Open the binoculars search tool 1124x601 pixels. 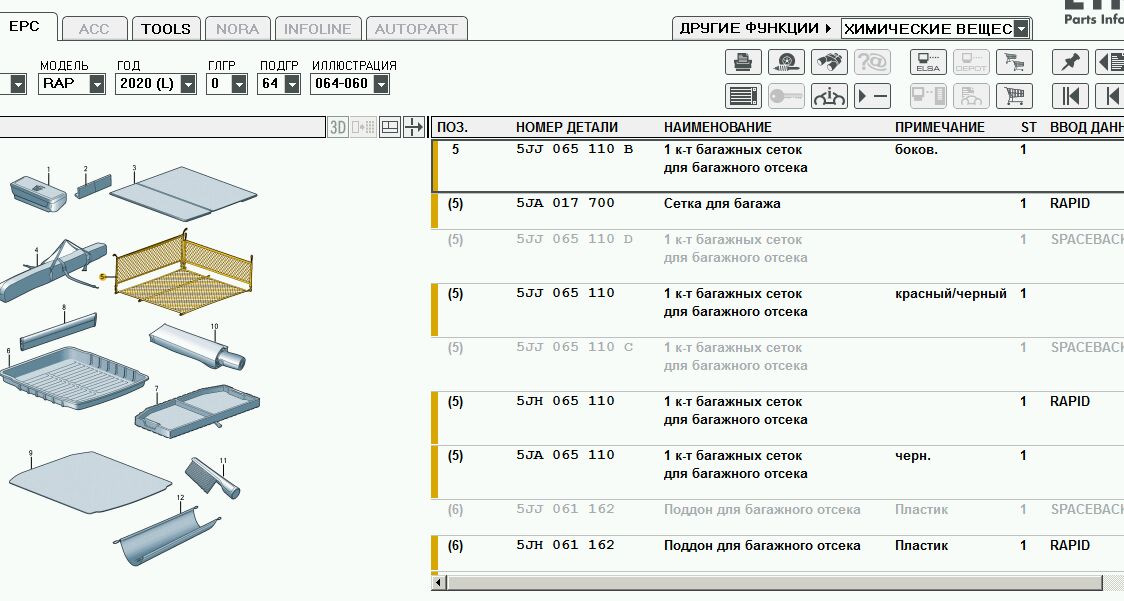click(x=829, y=63)
